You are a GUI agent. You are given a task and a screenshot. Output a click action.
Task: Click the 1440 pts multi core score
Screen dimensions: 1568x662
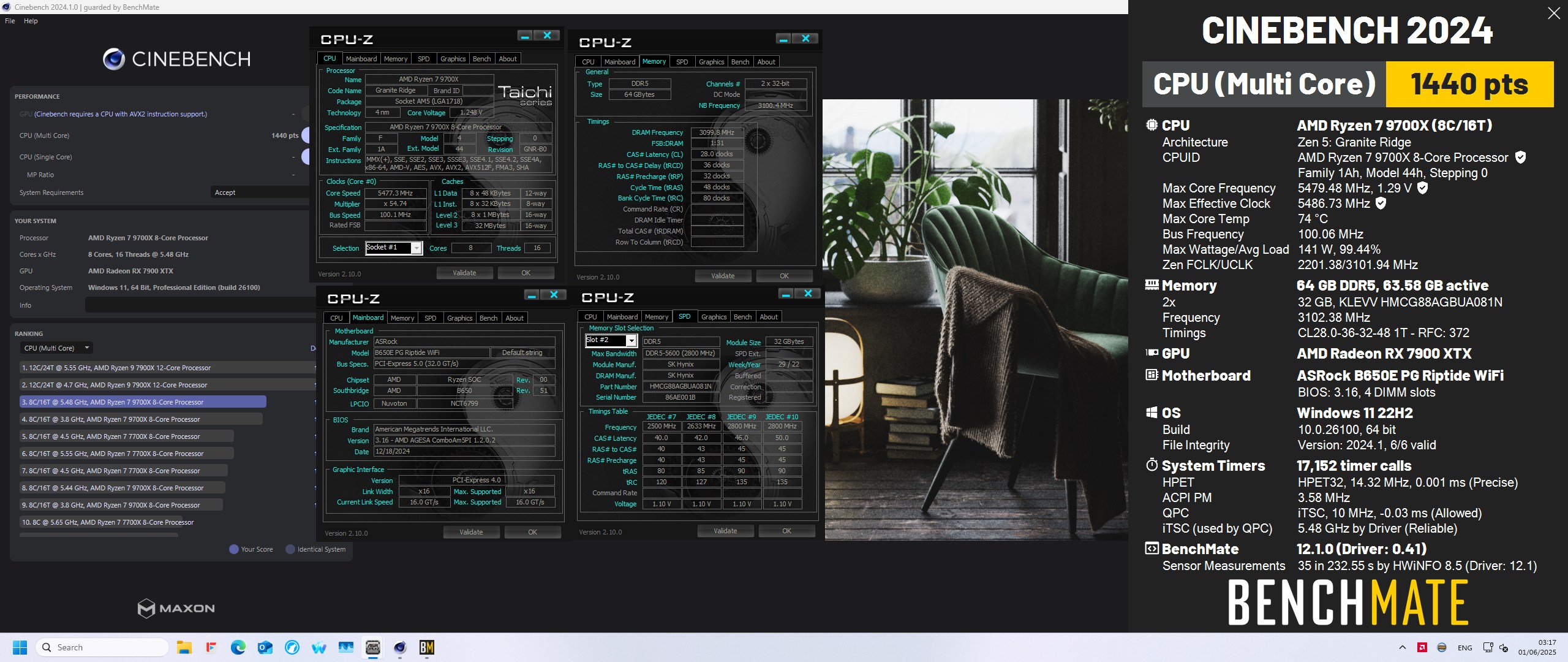point(285,135)
